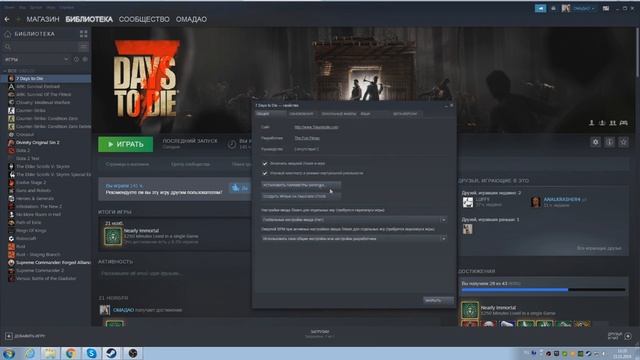Open the МАГАЗИН menu
Screen dimensions: 640x360
click(x=43, y=19)
